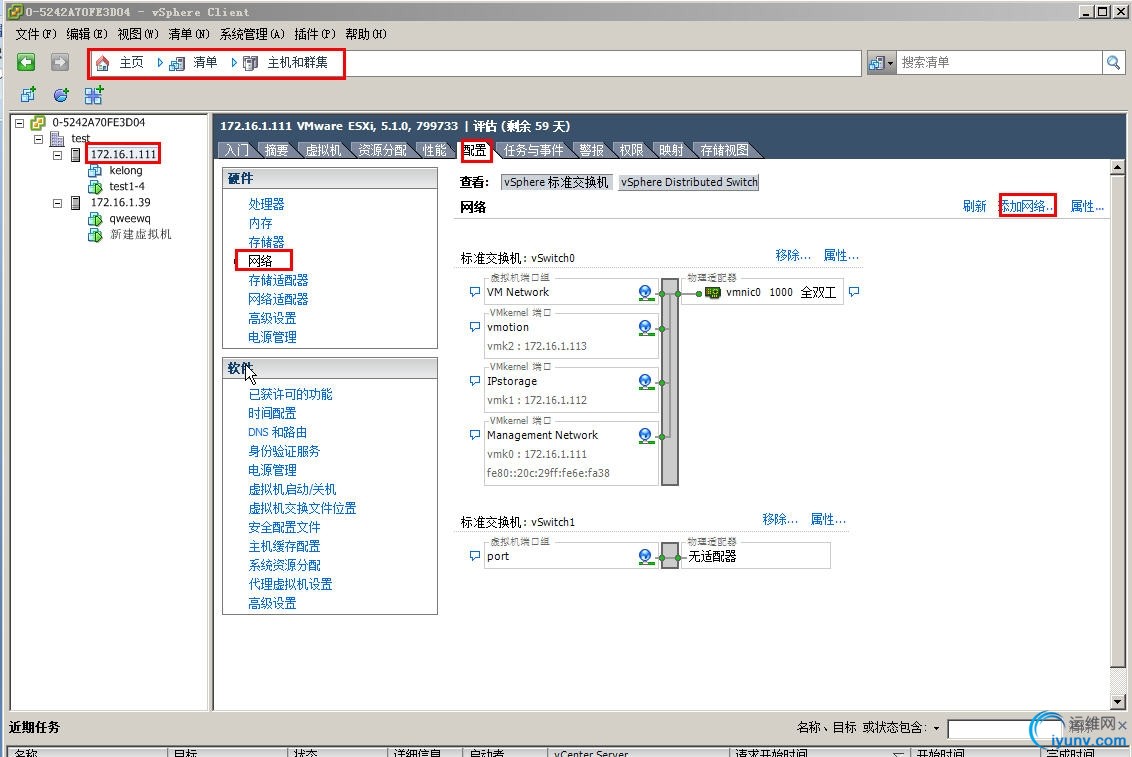Switch to the 存储视图 tab
1132x757 pixels.
(x=724, y=150)
